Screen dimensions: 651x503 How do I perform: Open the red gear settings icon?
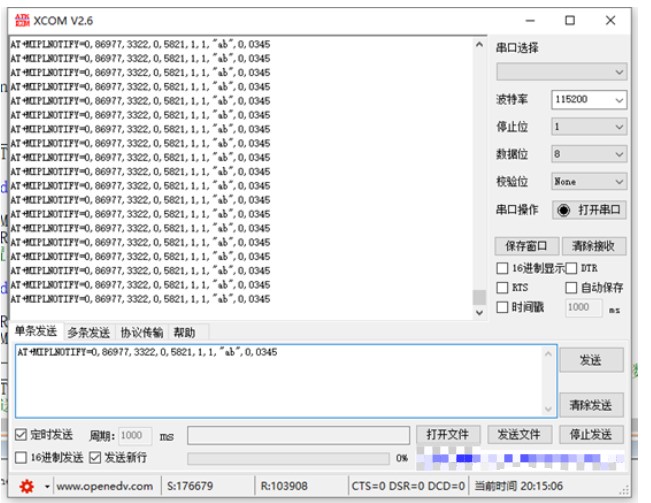pyautogui.click(x=27, y=486)
